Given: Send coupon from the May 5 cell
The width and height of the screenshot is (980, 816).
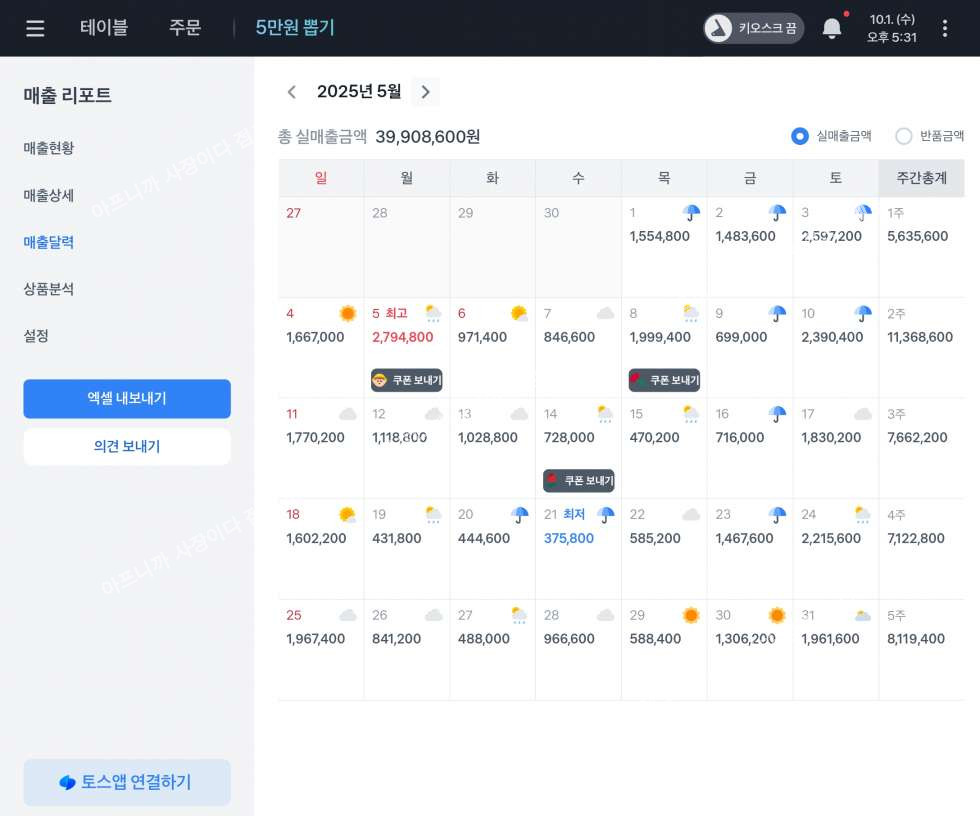Looking at the screenshot, I should tap(406, 380).
